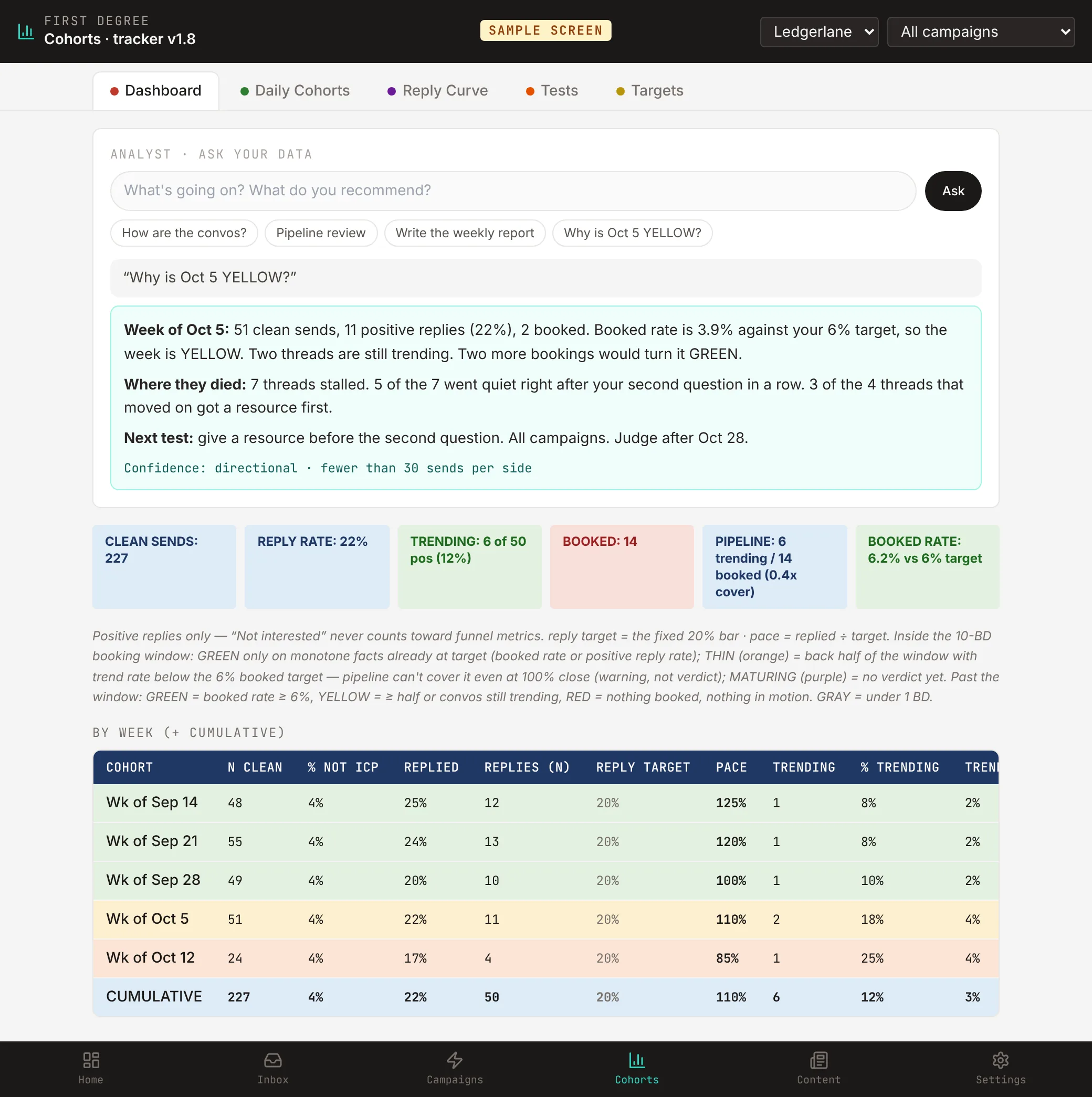This screenshot has height=1097, width=1092.
Task: Open the All campaigns dropdown
Action: tap(981, 32)
